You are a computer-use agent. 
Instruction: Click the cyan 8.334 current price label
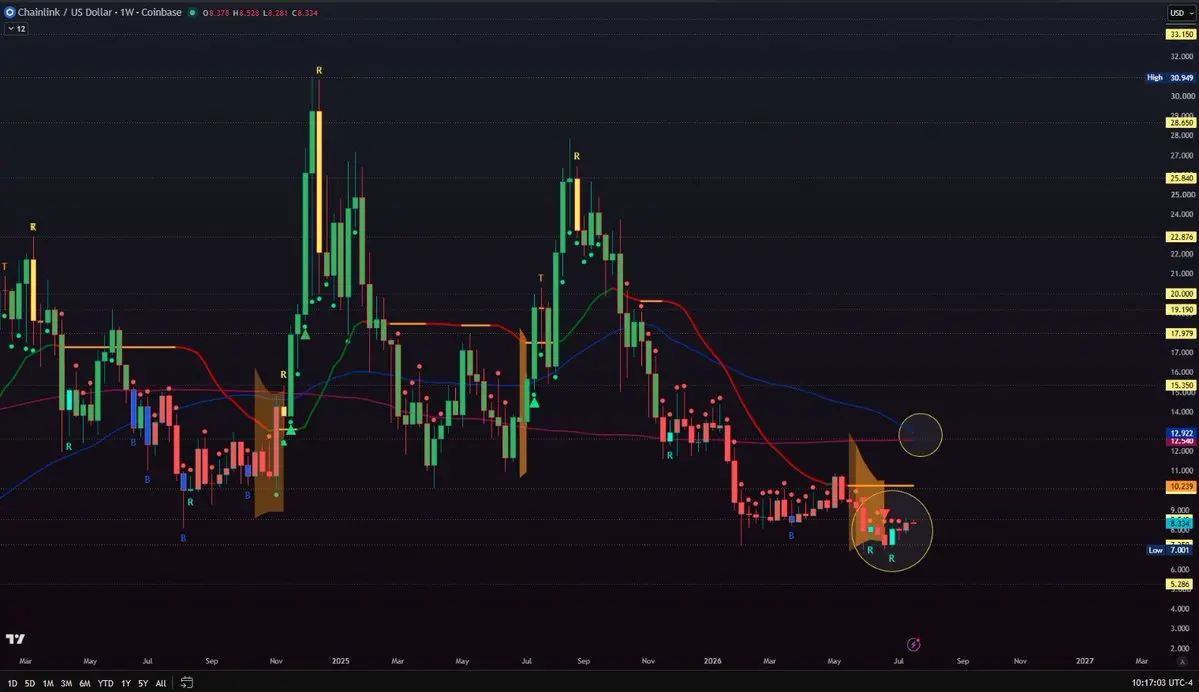pyautogui.click(x=1181, y=522)
